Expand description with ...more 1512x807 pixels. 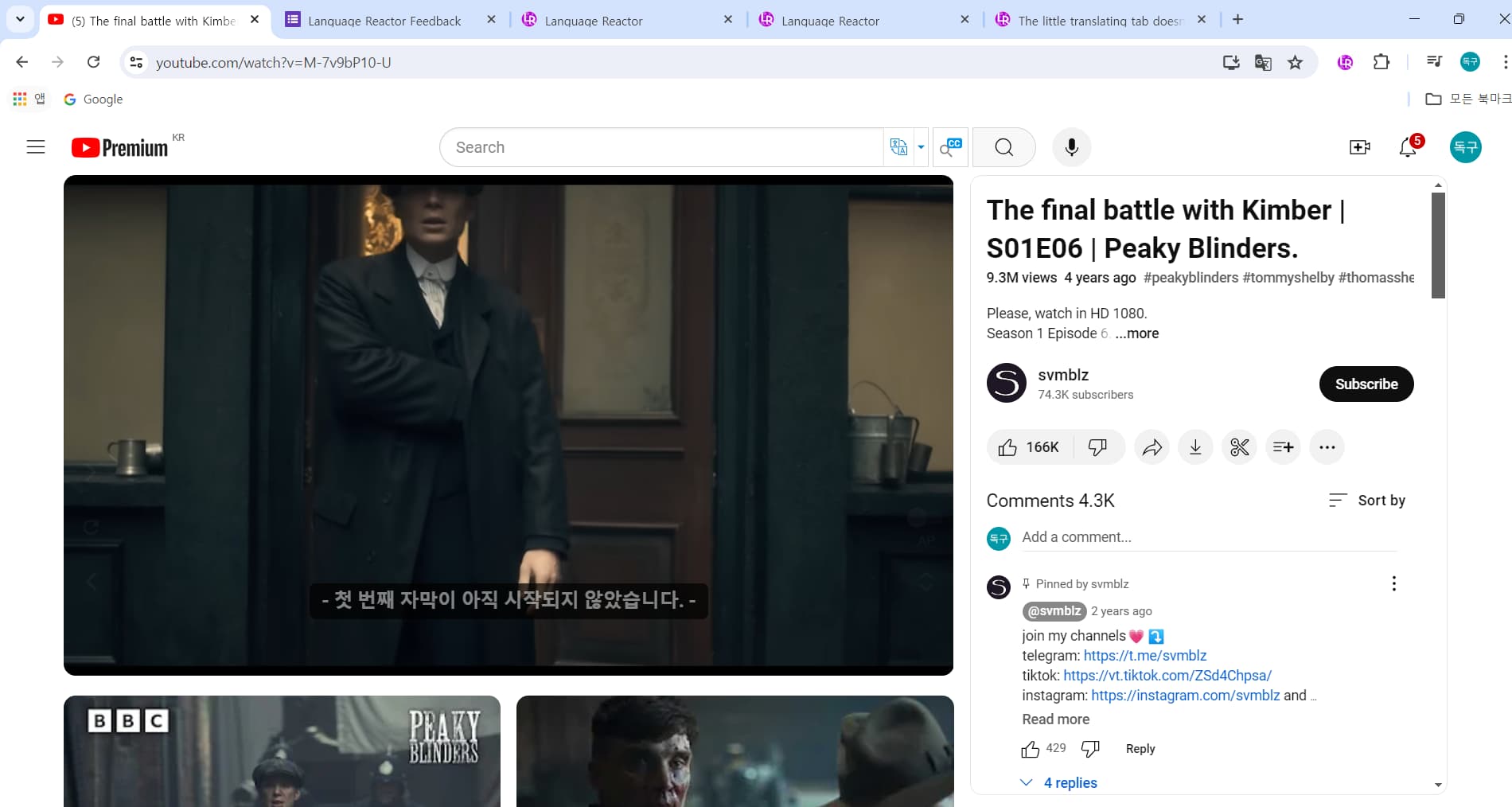tap(1136, 333)
